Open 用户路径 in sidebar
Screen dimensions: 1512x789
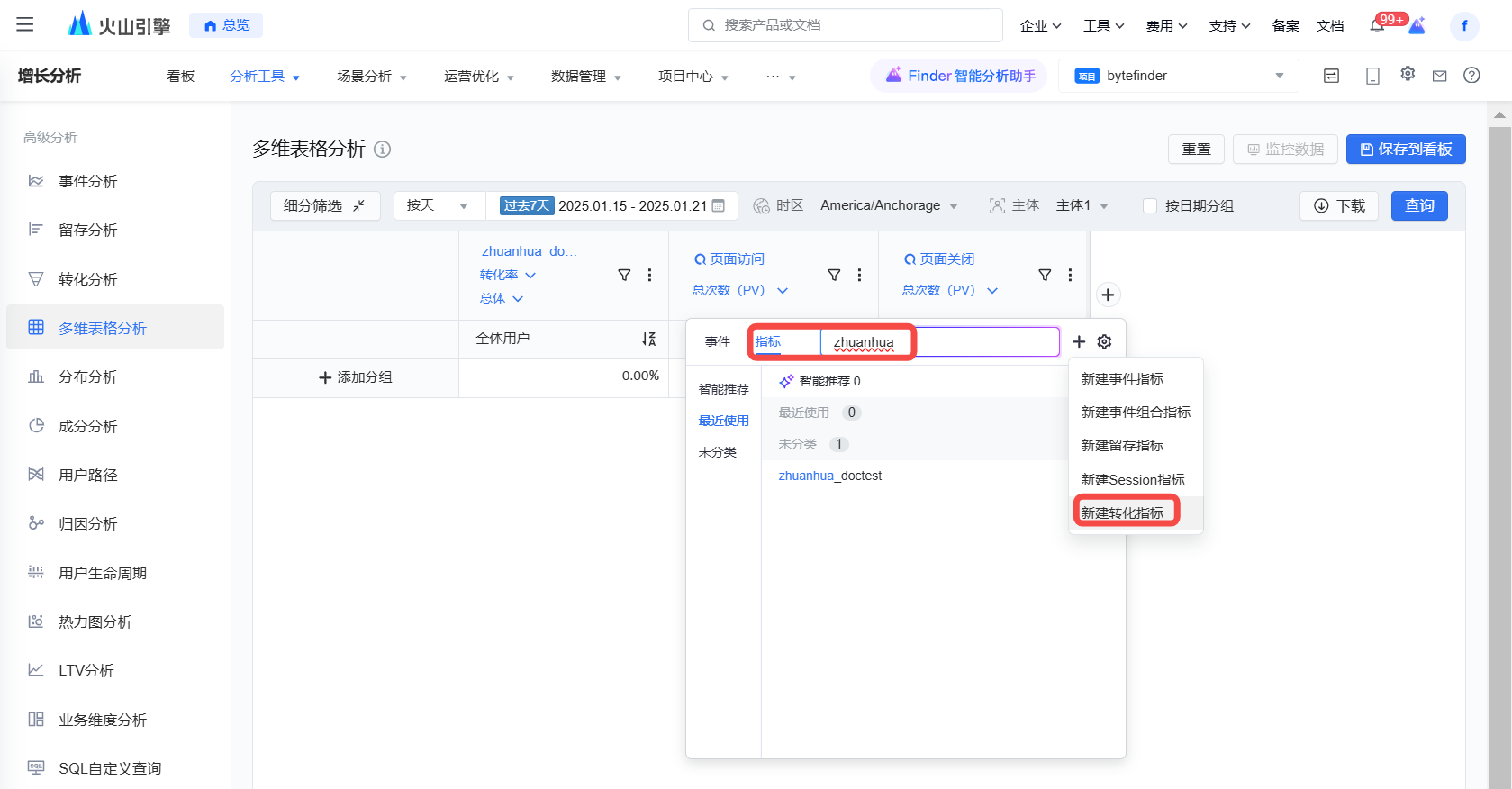pos(115,475)
